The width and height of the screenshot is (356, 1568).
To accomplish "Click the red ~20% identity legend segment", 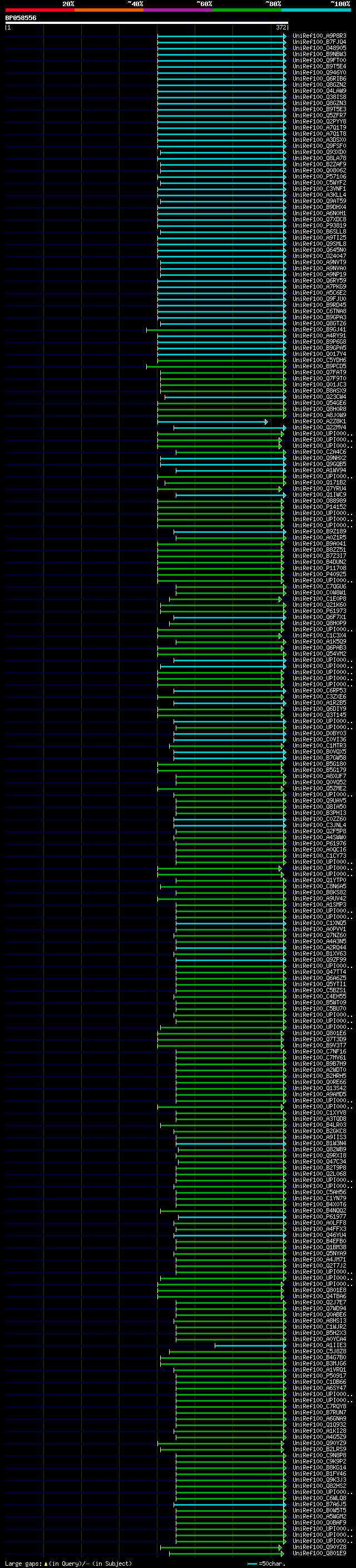I will (39, 10).
